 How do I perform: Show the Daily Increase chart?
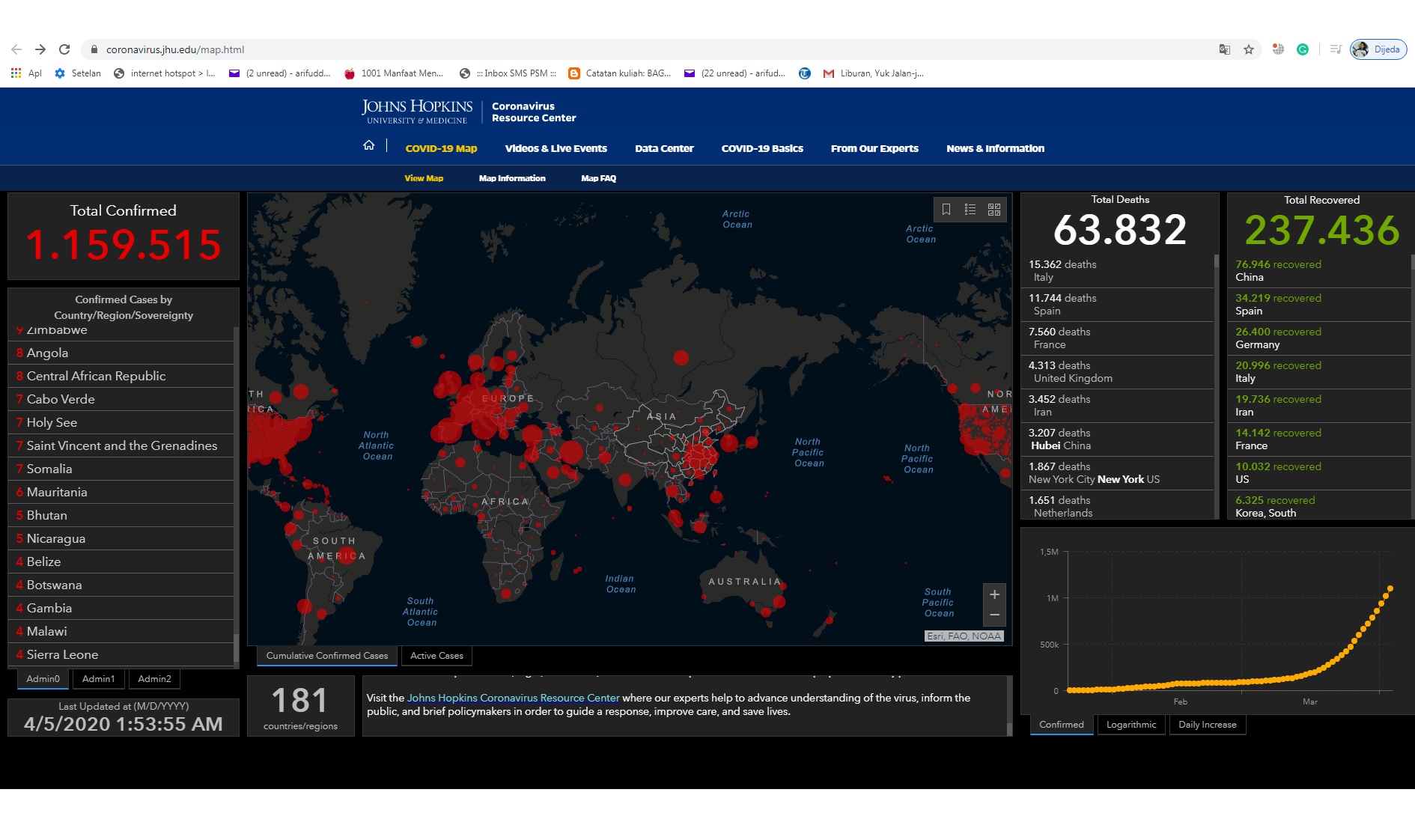pos(1207,725)
